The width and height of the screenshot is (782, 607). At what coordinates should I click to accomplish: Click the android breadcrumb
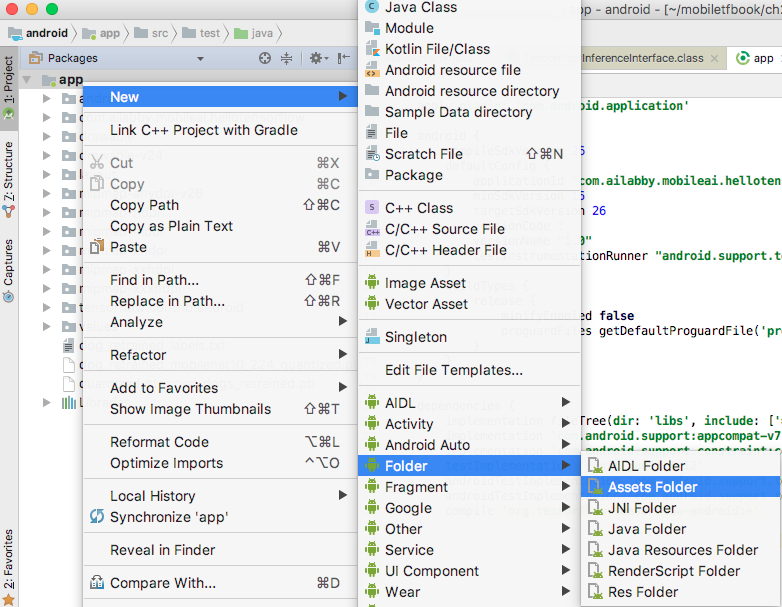[x=38, y=33]
